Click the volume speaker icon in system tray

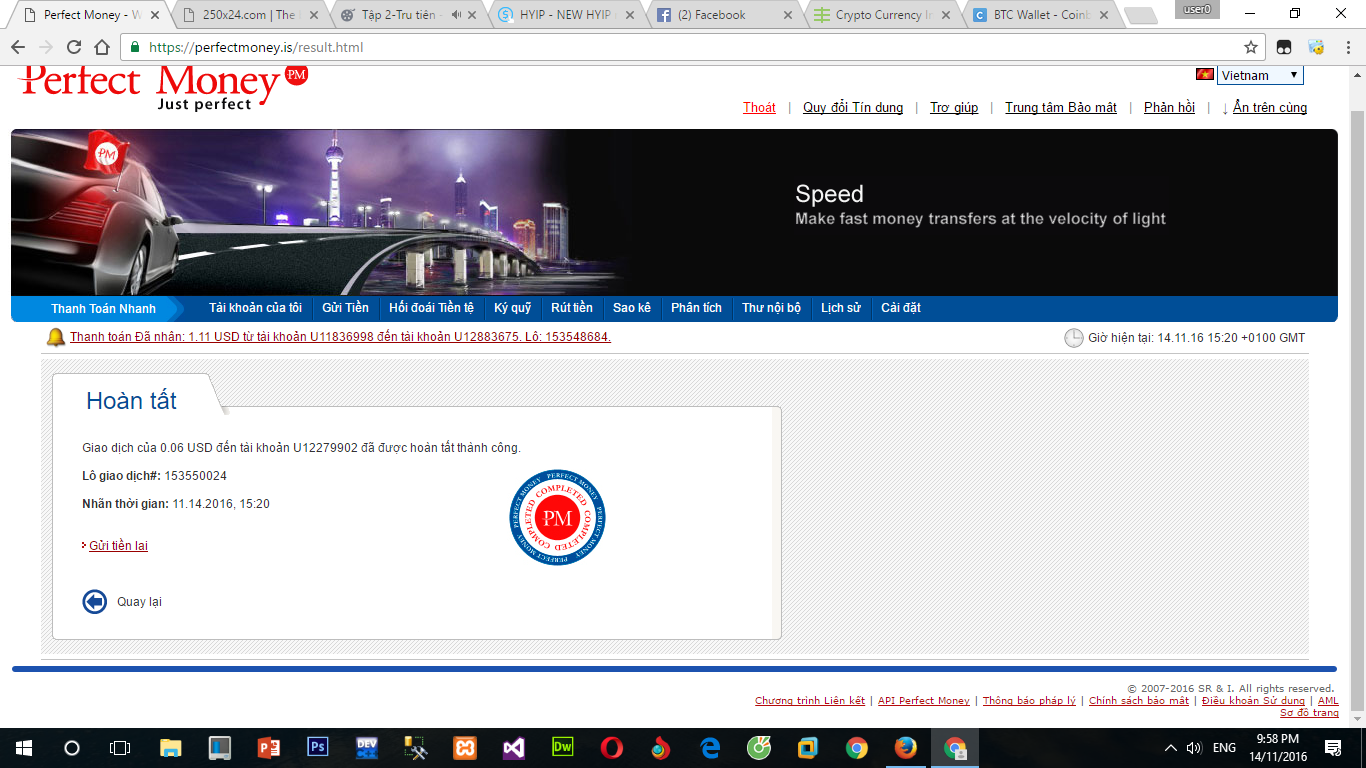tap(1193, 748)
